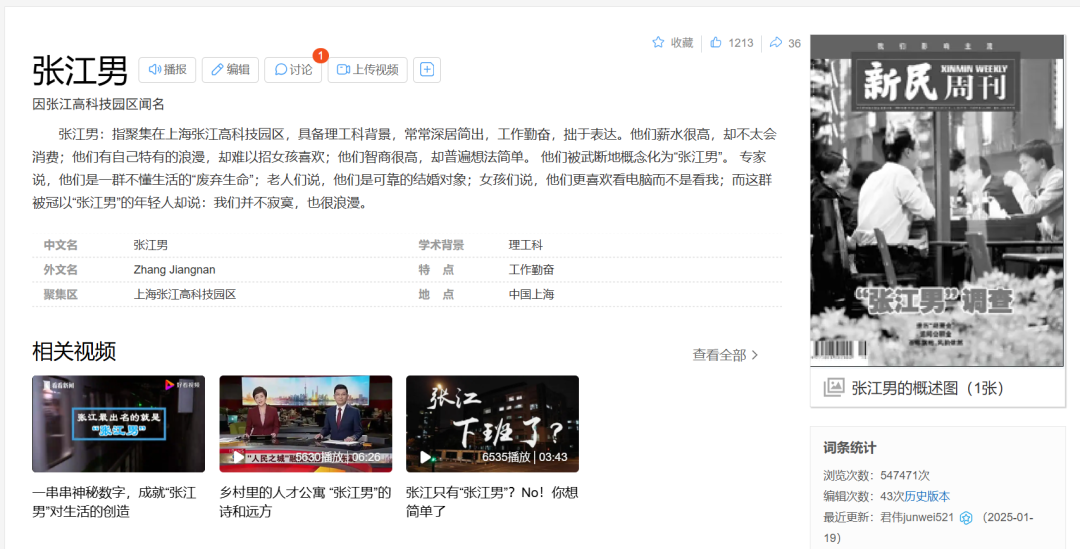Click the 收藏 star icon
This screenshot has height=549, width=1080.
click(658, 43)
